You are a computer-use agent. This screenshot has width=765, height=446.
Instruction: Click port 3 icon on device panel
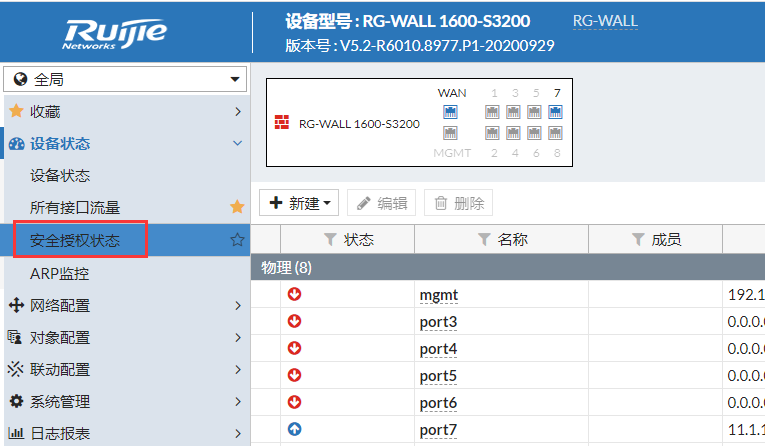coord(513,112)
